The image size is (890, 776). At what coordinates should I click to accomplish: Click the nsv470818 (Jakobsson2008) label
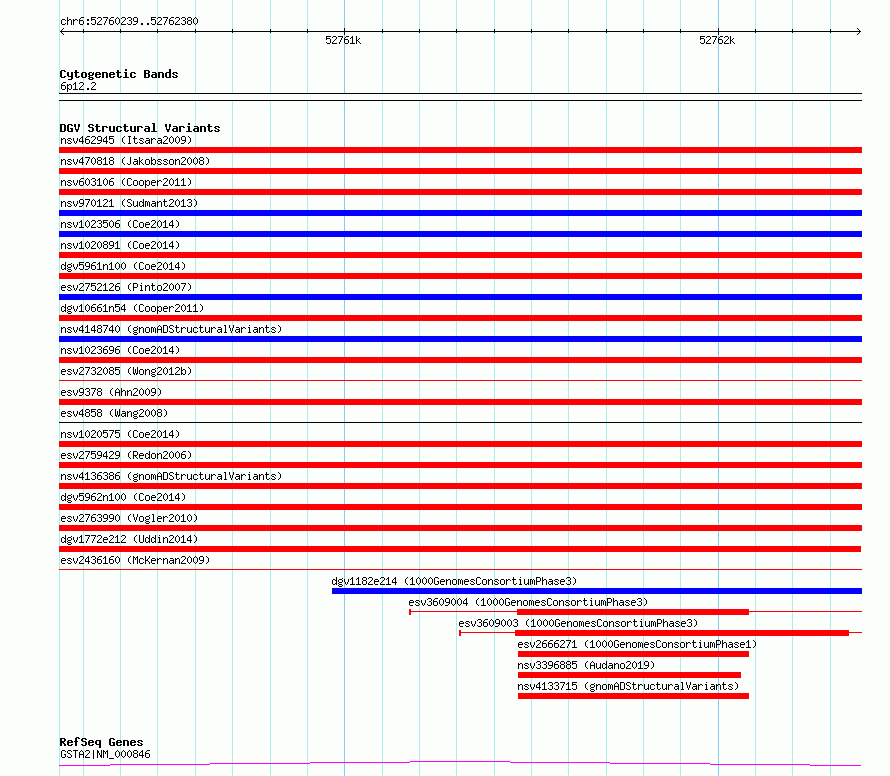(x=135, y=161)
